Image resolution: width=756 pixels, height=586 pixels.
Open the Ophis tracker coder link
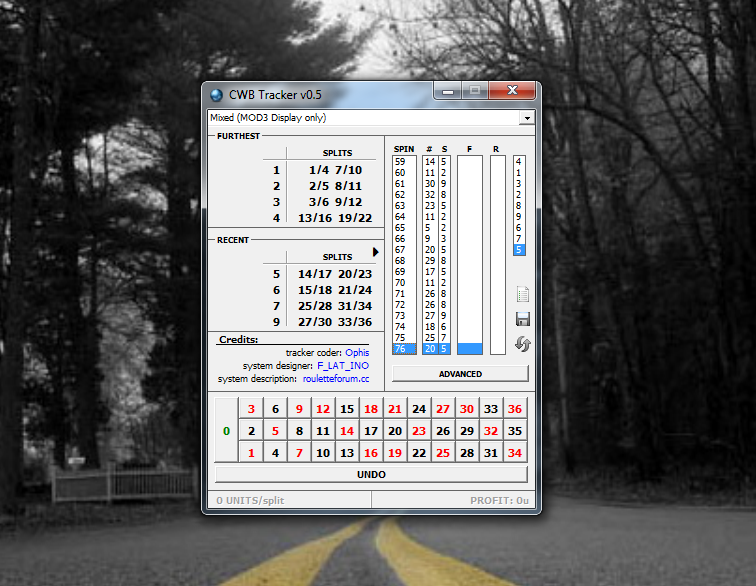point(357,353)
